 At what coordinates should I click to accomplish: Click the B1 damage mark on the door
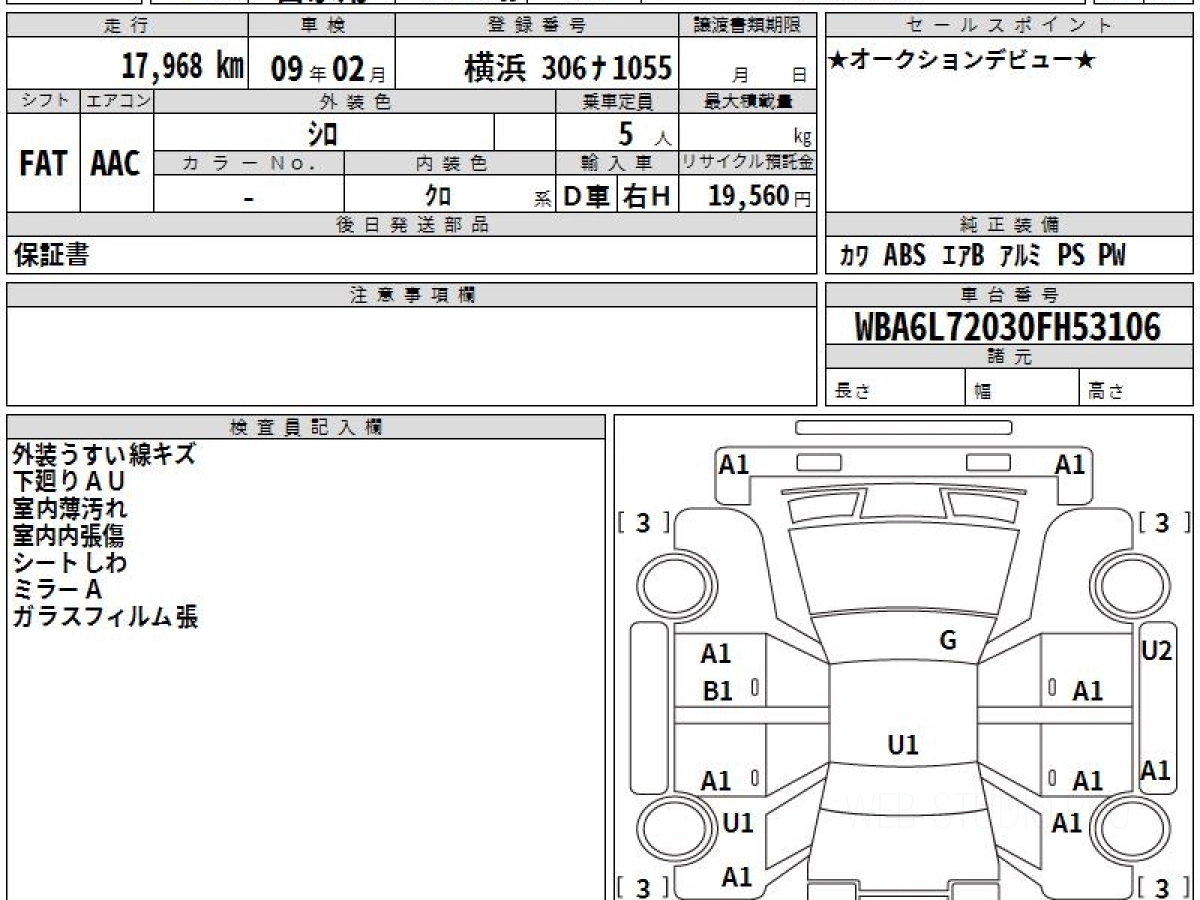(717, 691)
